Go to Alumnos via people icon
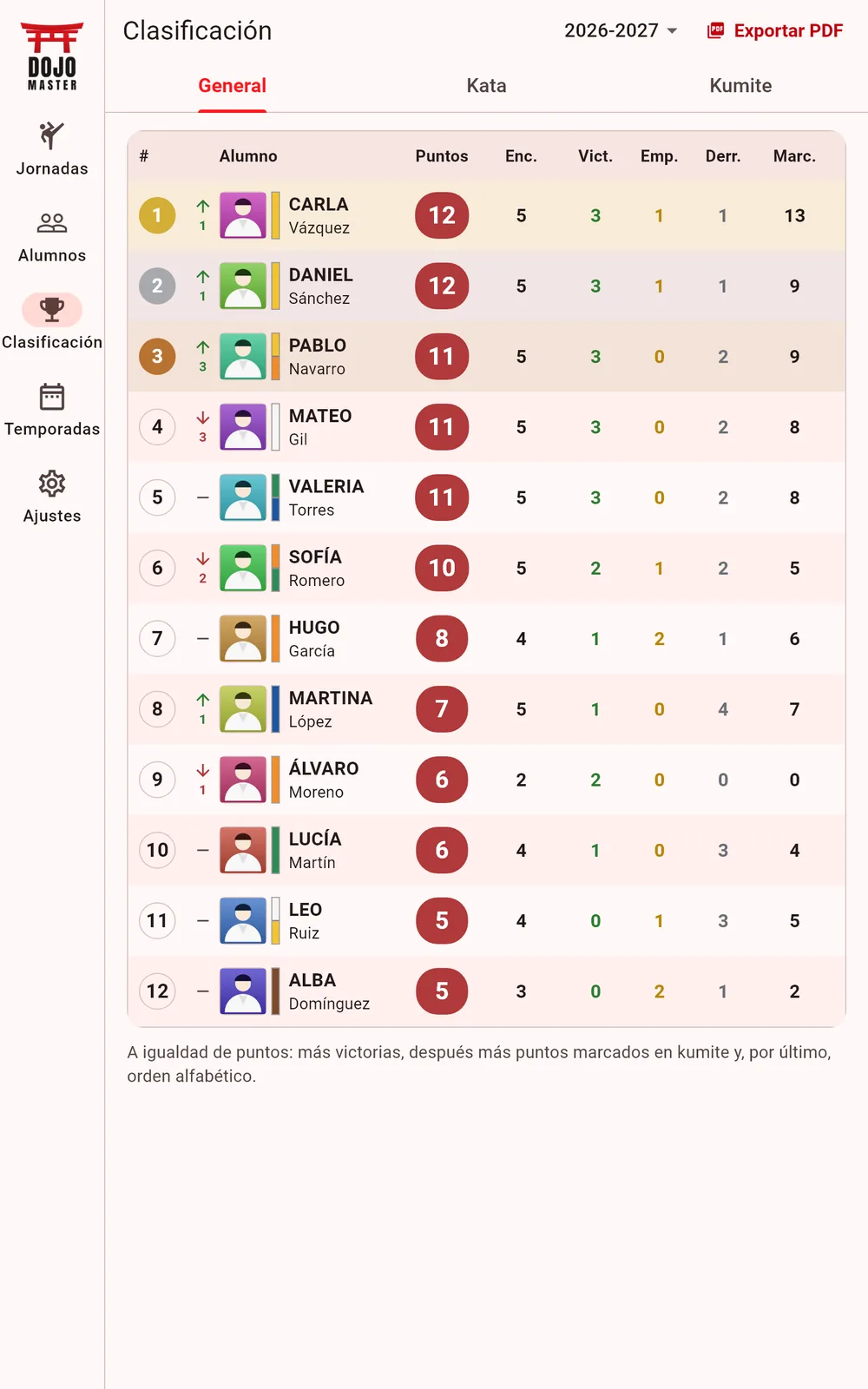Screen dimensions: 868x1389 point(52,223)
